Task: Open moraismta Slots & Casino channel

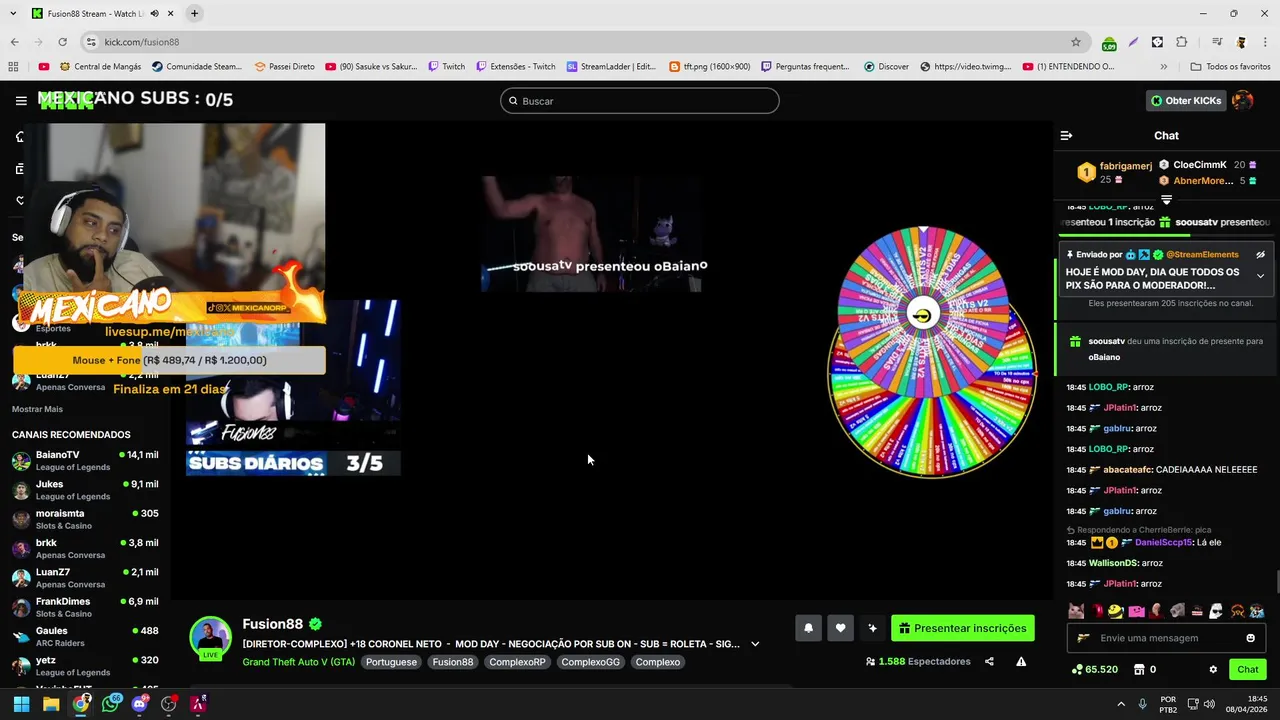Action: pyautogui.click(x=85, y=519)
